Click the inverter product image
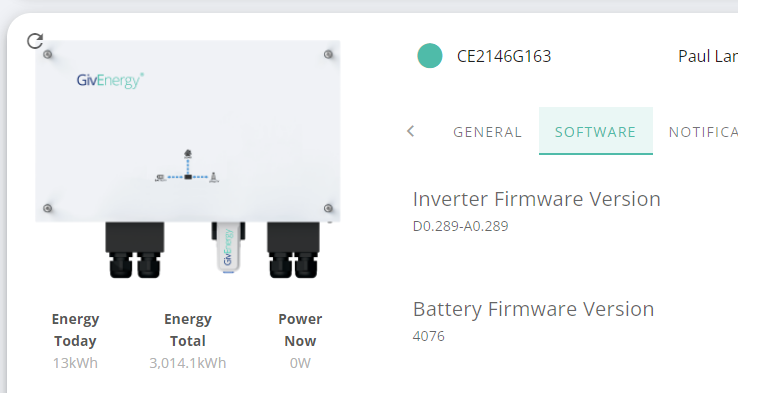Screen dimensions: 759x398 pos(188,160)
